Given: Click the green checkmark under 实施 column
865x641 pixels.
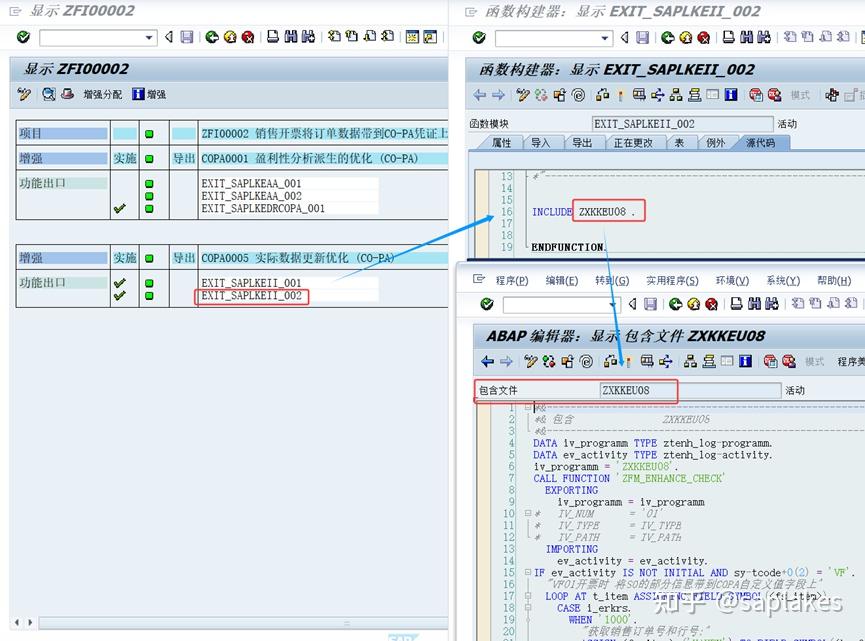Looking at the screenshot, I should pos(121,208).
